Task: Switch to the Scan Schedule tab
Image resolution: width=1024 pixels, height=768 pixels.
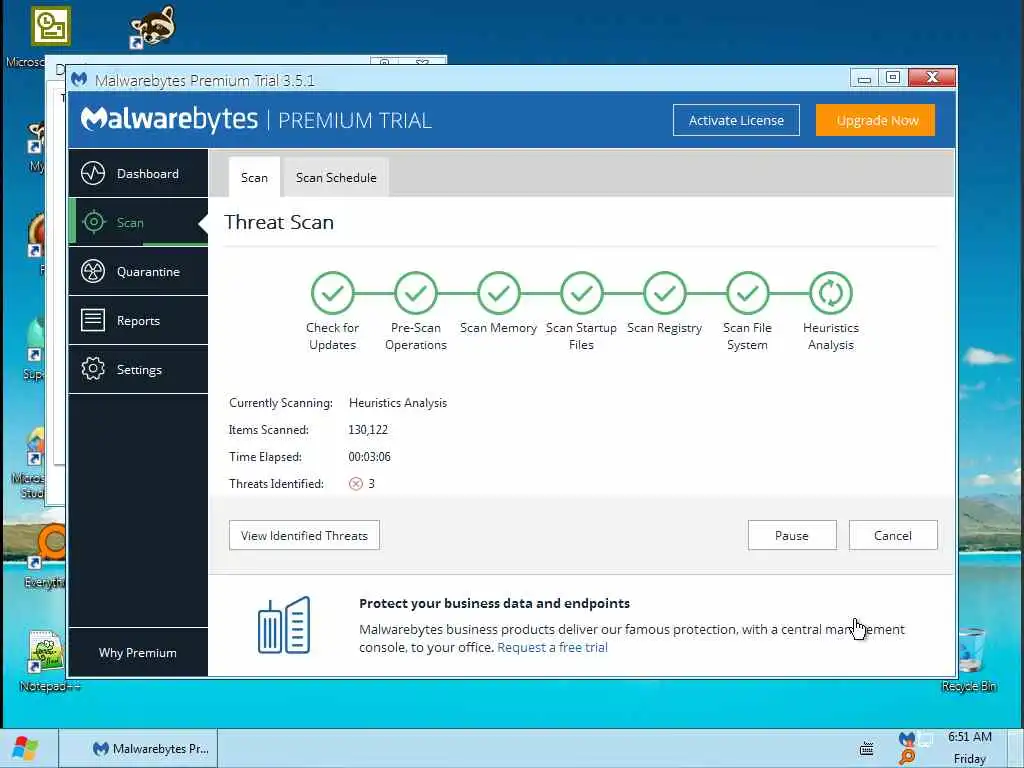Action: 336,177
